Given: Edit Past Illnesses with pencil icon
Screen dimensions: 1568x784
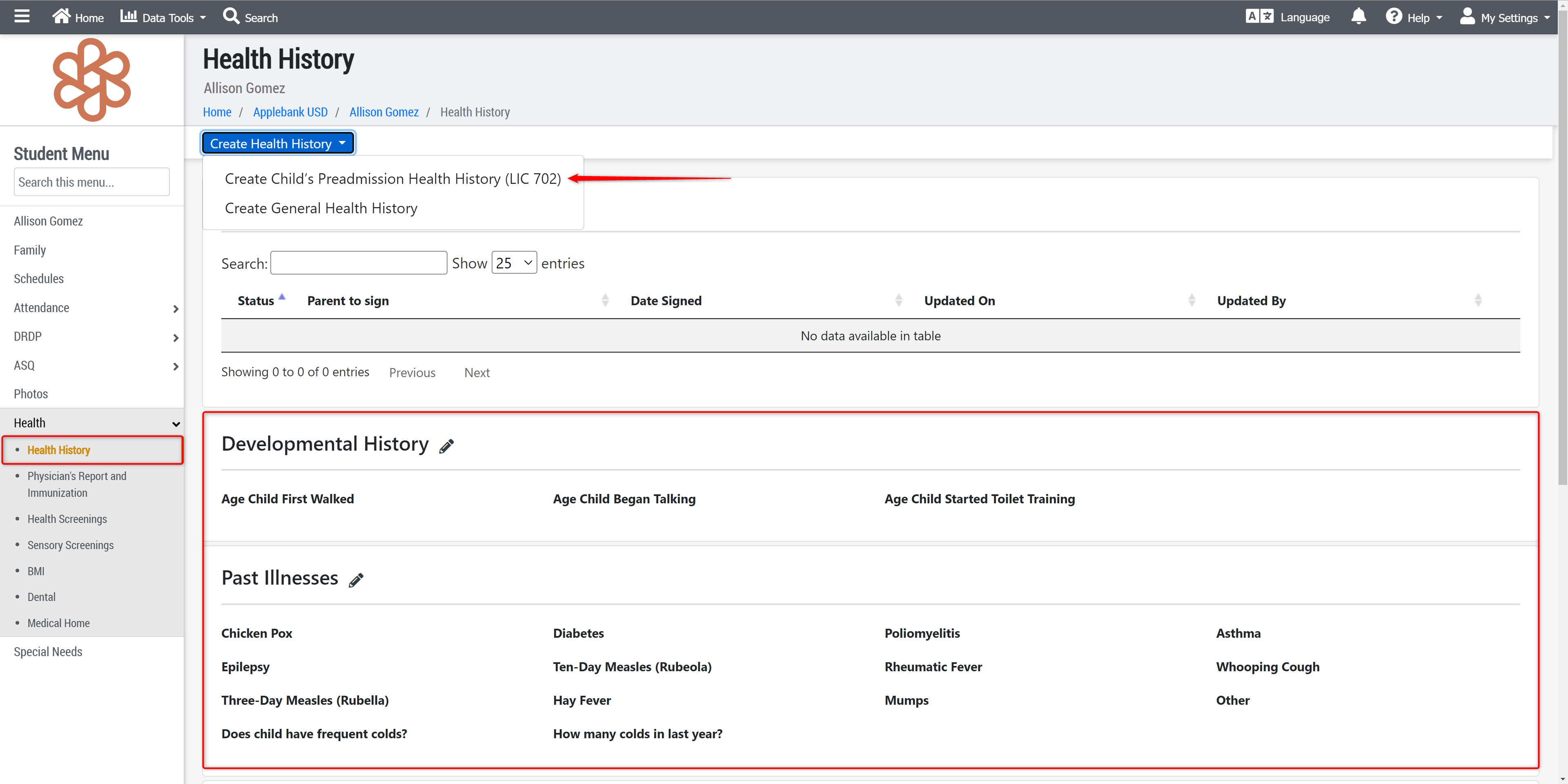Looking at the screenshot, I should [x=356, y=580].
